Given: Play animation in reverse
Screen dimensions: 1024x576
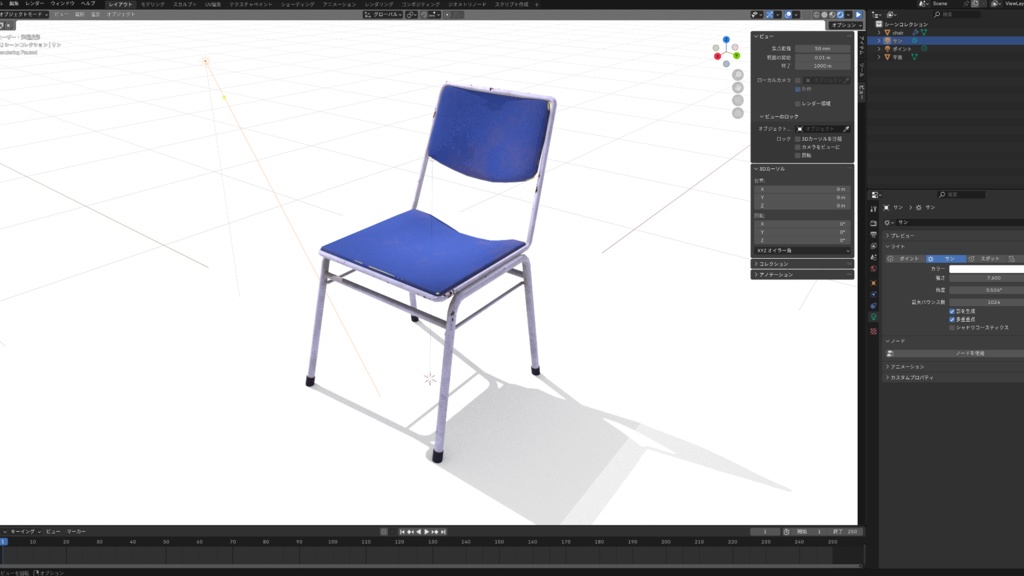Looking at the screenshot, I should click(x=419, y=532).
